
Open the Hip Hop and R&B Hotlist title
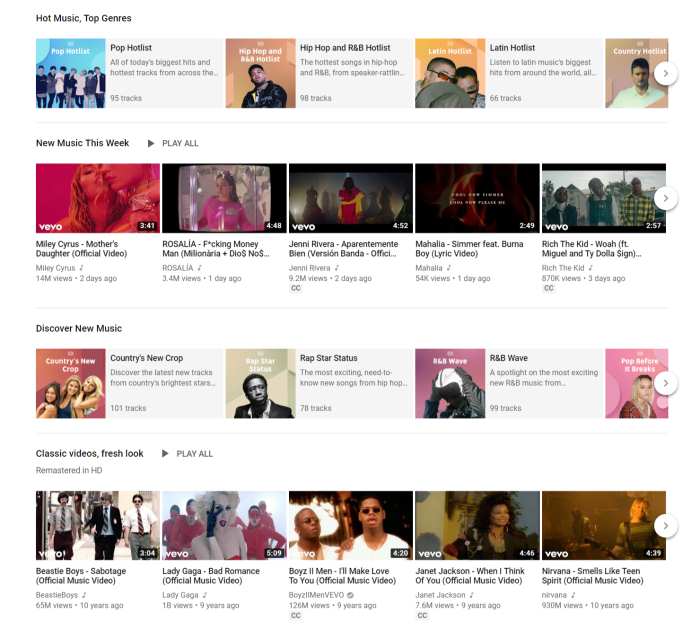point(345,48)
